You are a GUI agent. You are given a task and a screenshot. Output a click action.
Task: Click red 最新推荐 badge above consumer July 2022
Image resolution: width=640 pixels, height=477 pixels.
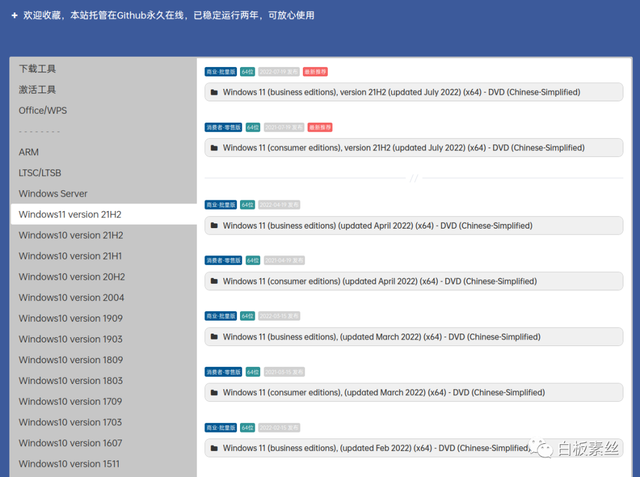[x=320, y=127]
